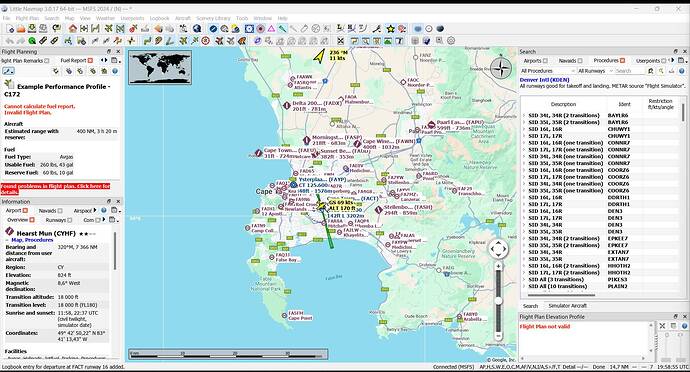Screen dimensions: 690x372
Task: Click the help icon in Flight Planning panel
Action: [x=115, y=71]
